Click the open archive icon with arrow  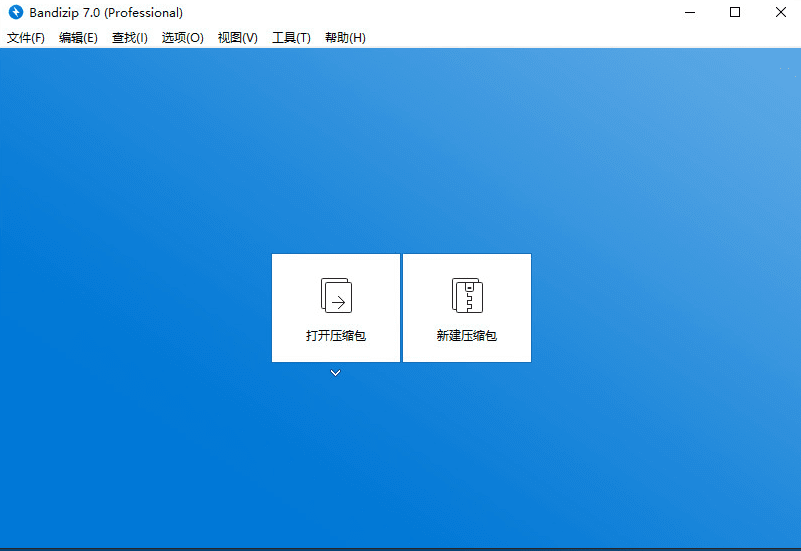point(336,296)
